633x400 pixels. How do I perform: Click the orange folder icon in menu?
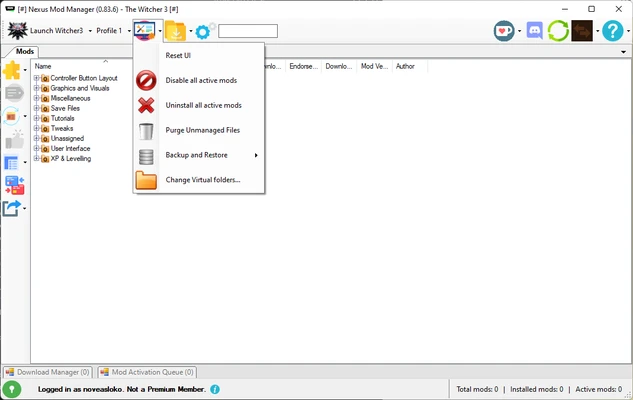point(146,180)
